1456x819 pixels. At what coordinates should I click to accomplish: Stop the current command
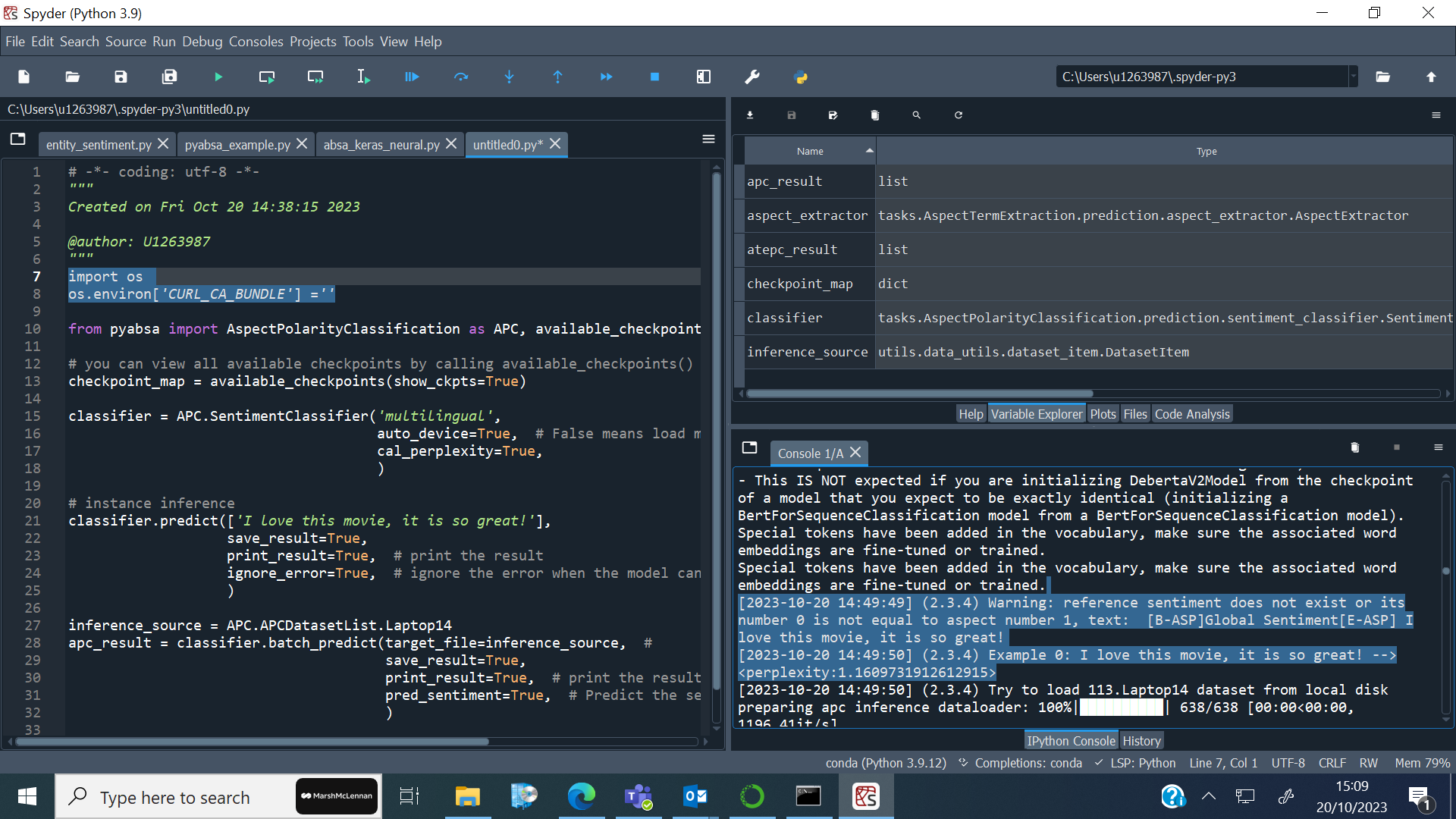(654, 77)
